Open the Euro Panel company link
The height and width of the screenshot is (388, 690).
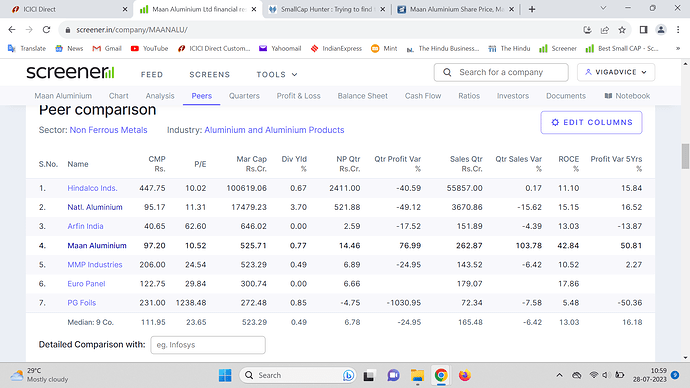(x=86, y=284)
